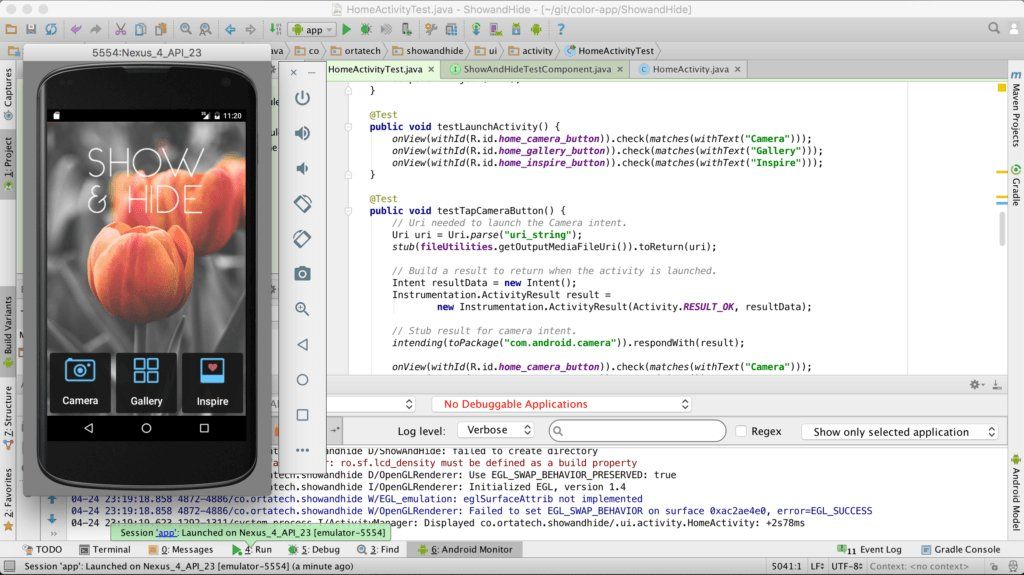The image size is (1024, 575).
Task: Switch to HomeActivity.java editor tab
Action: (690, 69)
